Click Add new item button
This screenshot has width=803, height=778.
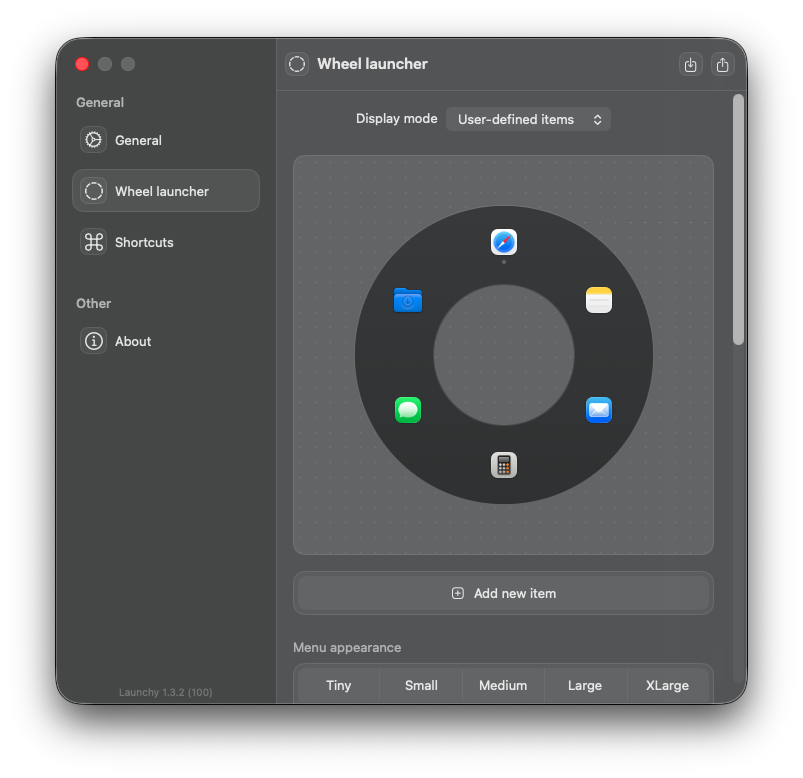click(503, 593)
